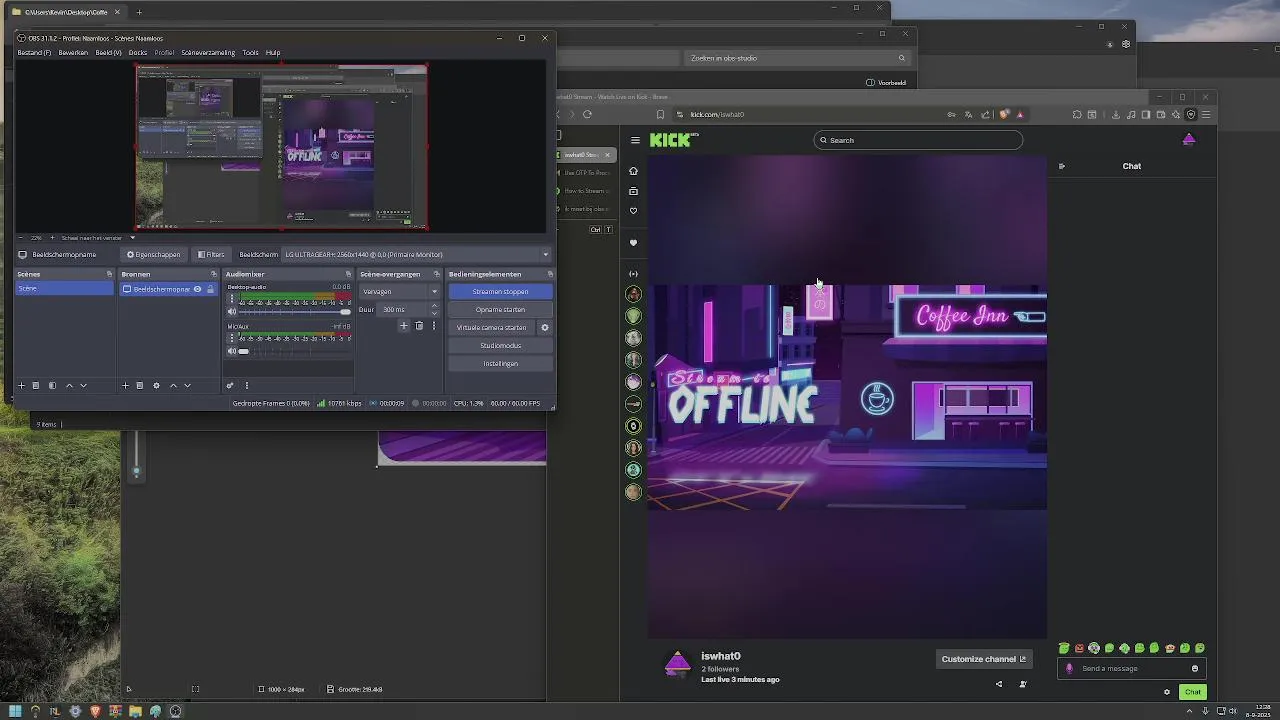Open the Tools menu in OBS
1280x720 pixels.
point(250,52)
